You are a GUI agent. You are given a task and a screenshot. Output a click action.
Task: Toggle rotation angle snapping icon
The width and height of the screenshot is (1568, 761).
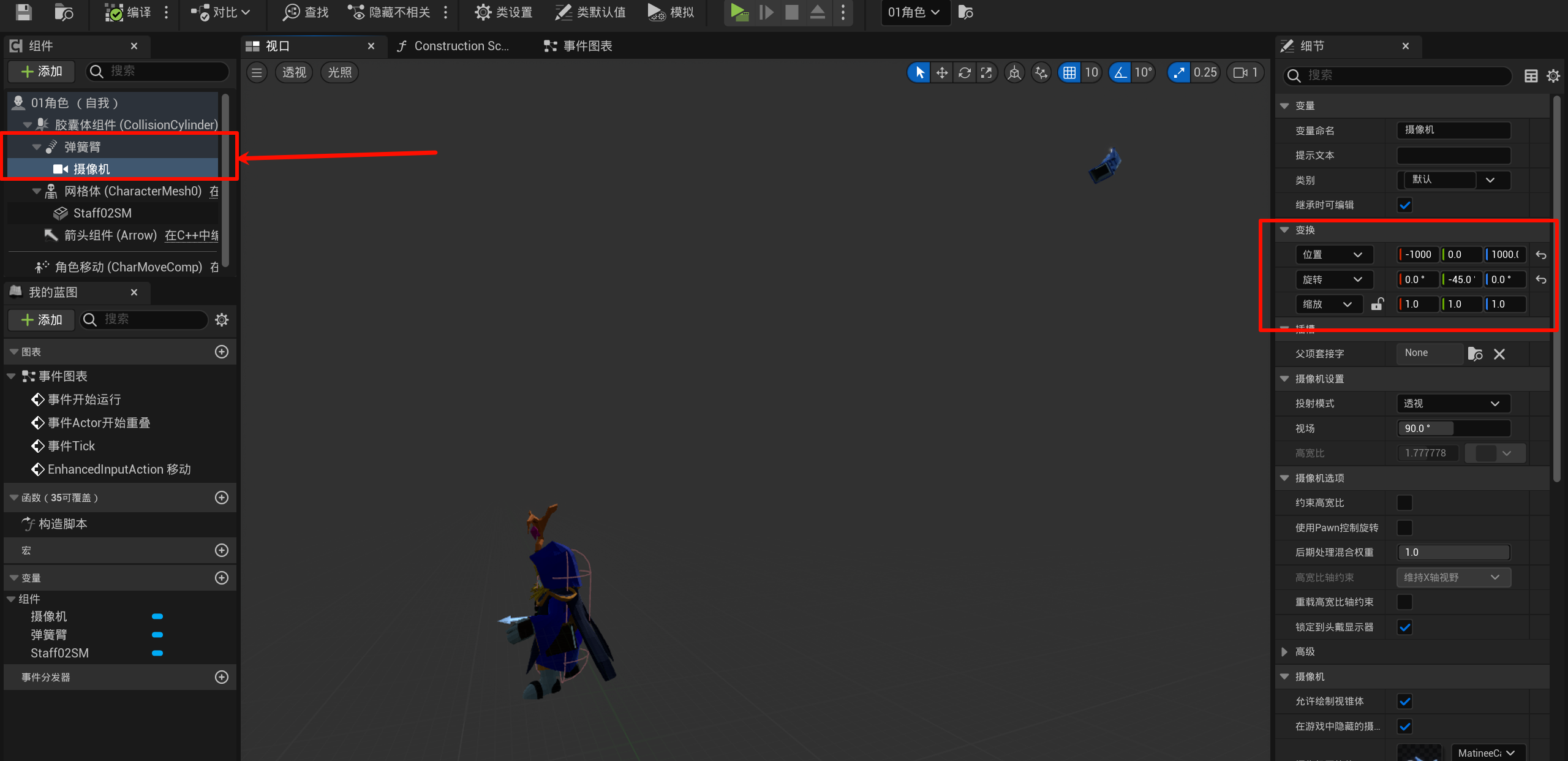[1120, 73]
